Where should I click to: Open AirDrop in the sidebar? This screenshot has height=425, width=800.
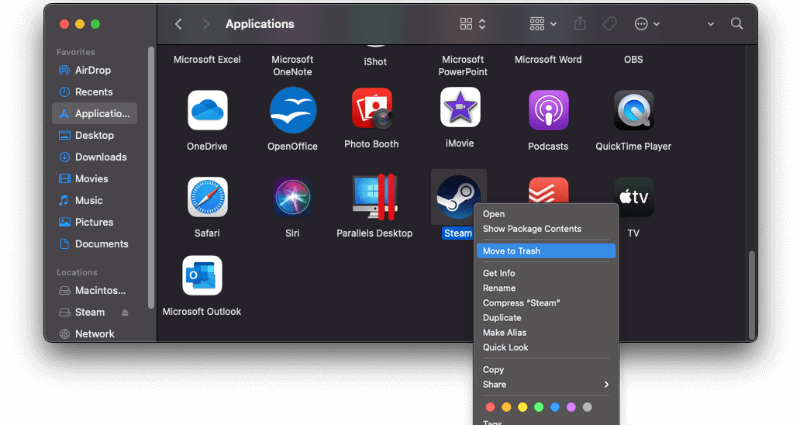click(94, 70)
